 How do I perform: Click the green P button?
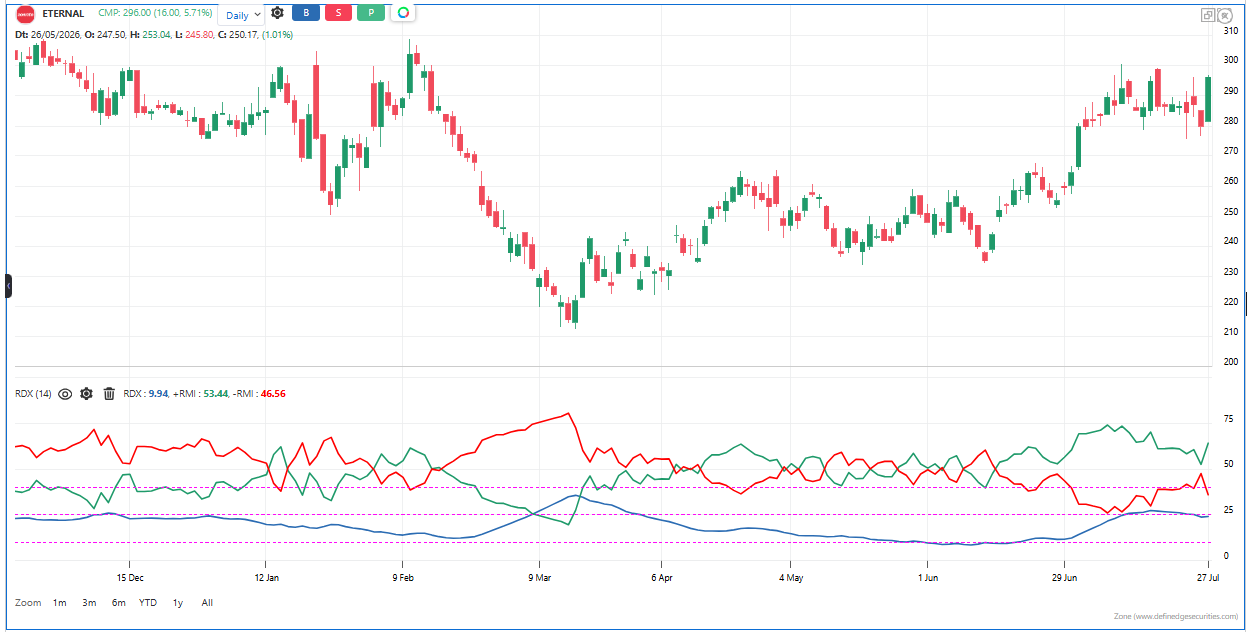(x=371, y=13)
